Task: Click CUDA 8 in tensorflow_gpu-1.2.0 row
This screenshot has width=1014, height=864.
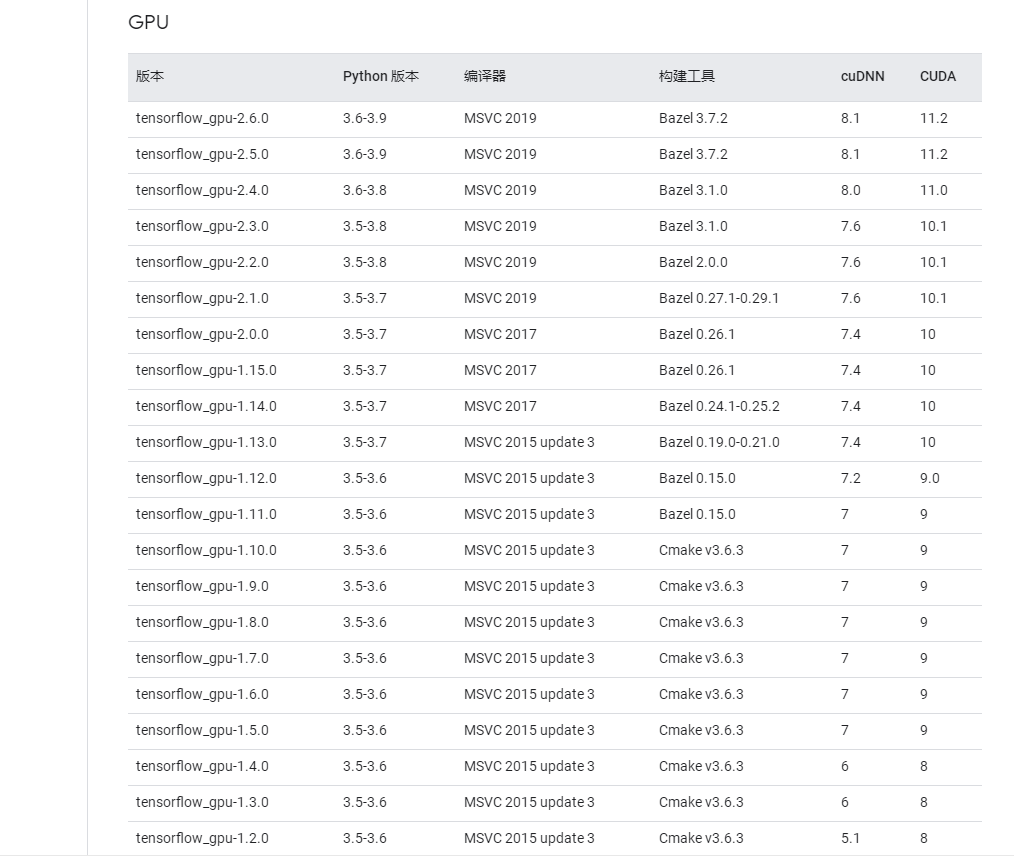Action: (x=924, y=839)
